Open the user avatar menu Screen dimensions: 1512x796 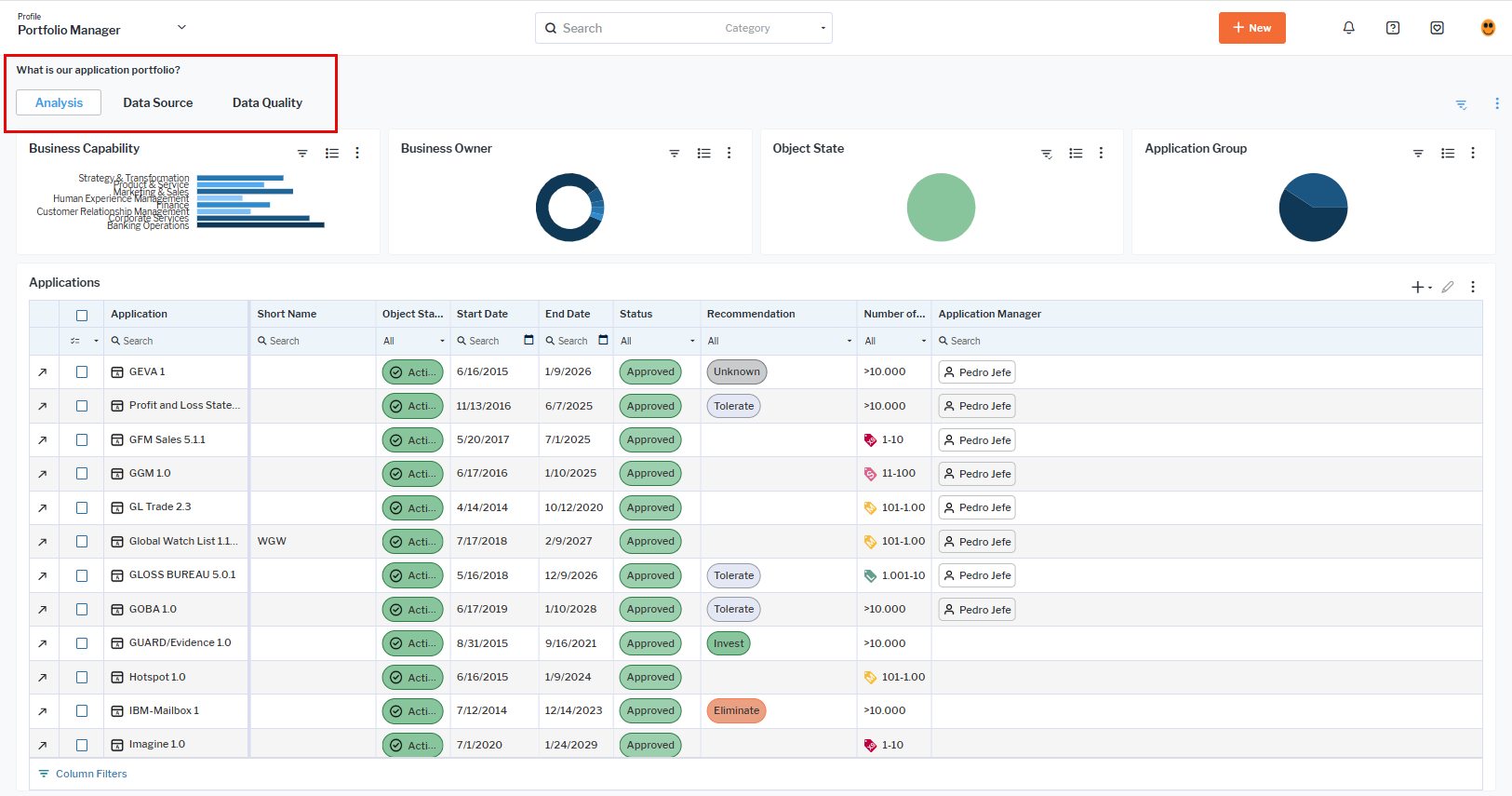click(x=1488, y=28)
